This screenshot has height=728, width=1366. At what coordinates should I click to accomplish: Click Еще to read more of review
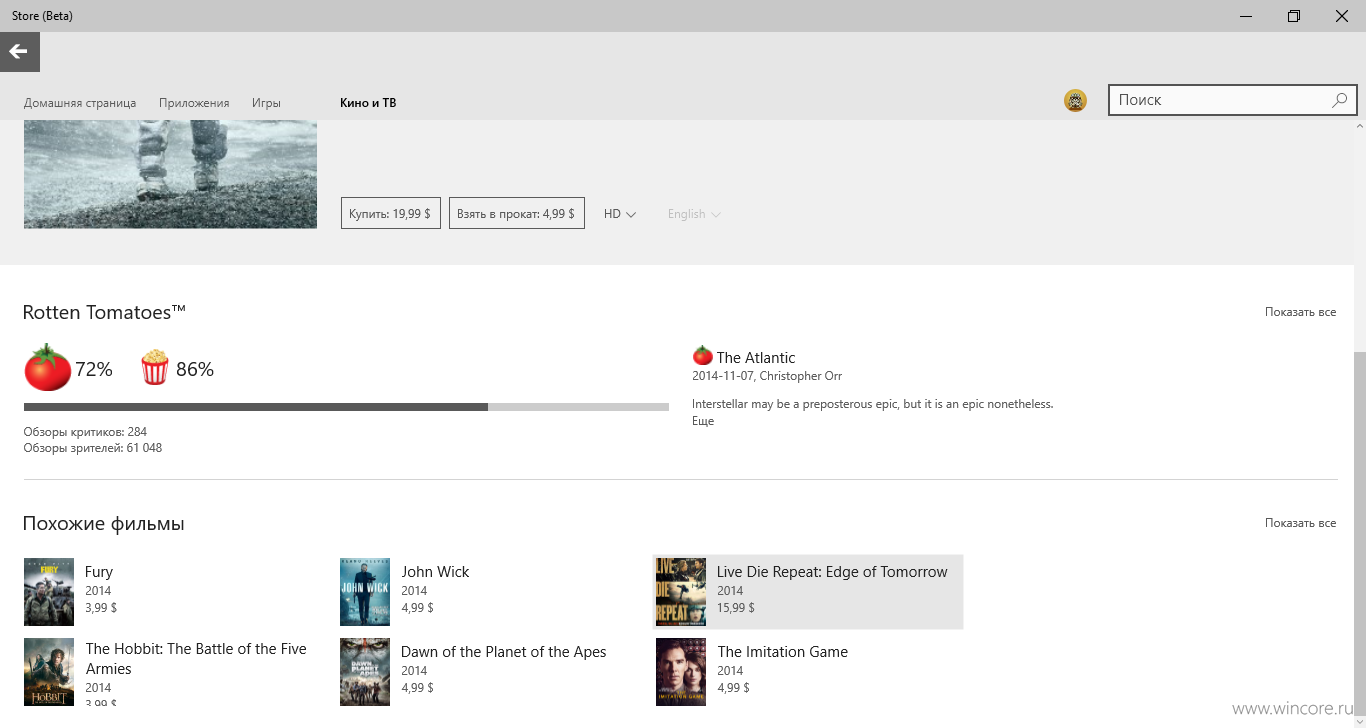point(703,421)
